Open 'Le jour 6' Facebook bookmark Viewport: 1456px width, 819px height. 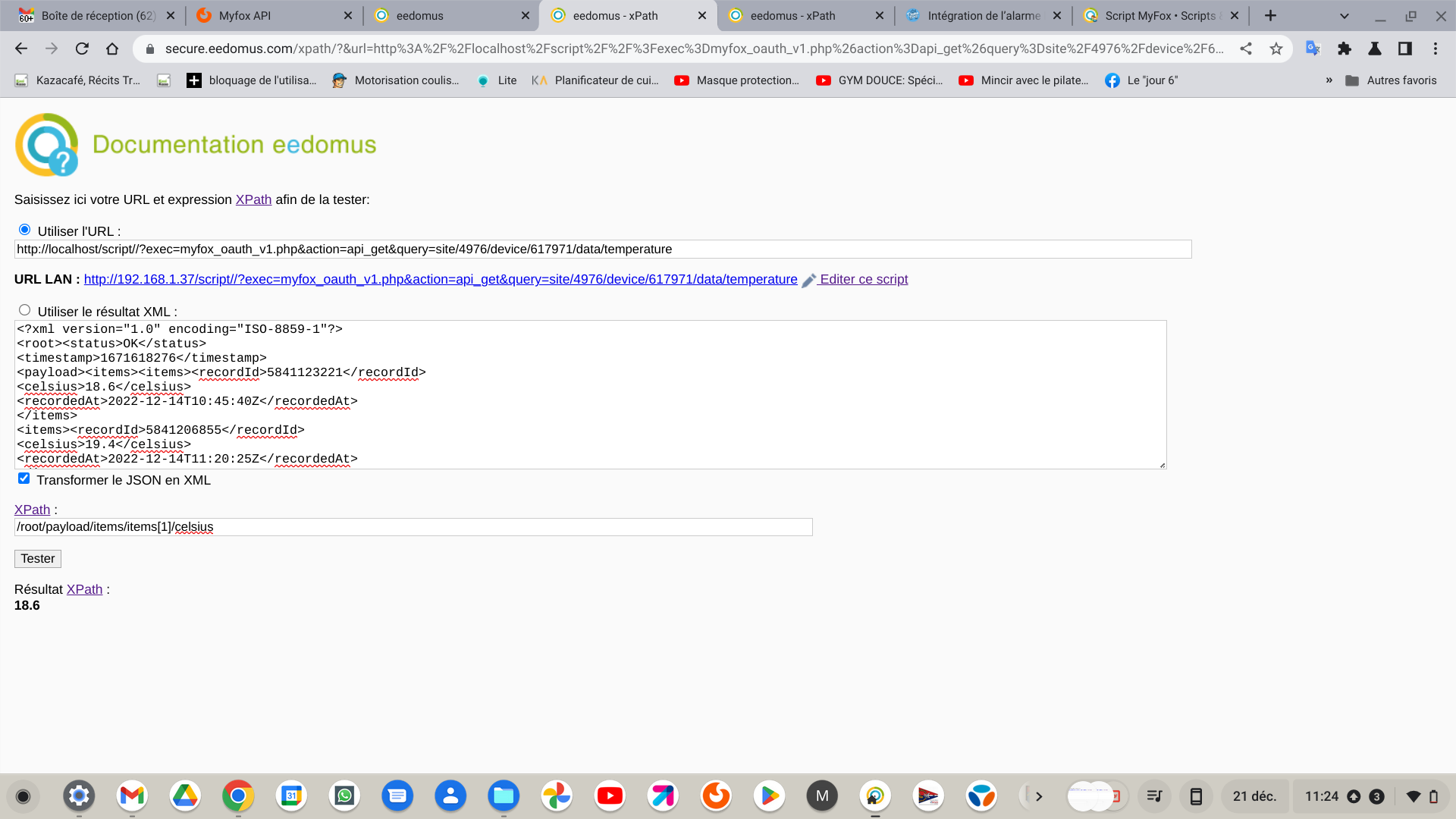(1141, 80)
